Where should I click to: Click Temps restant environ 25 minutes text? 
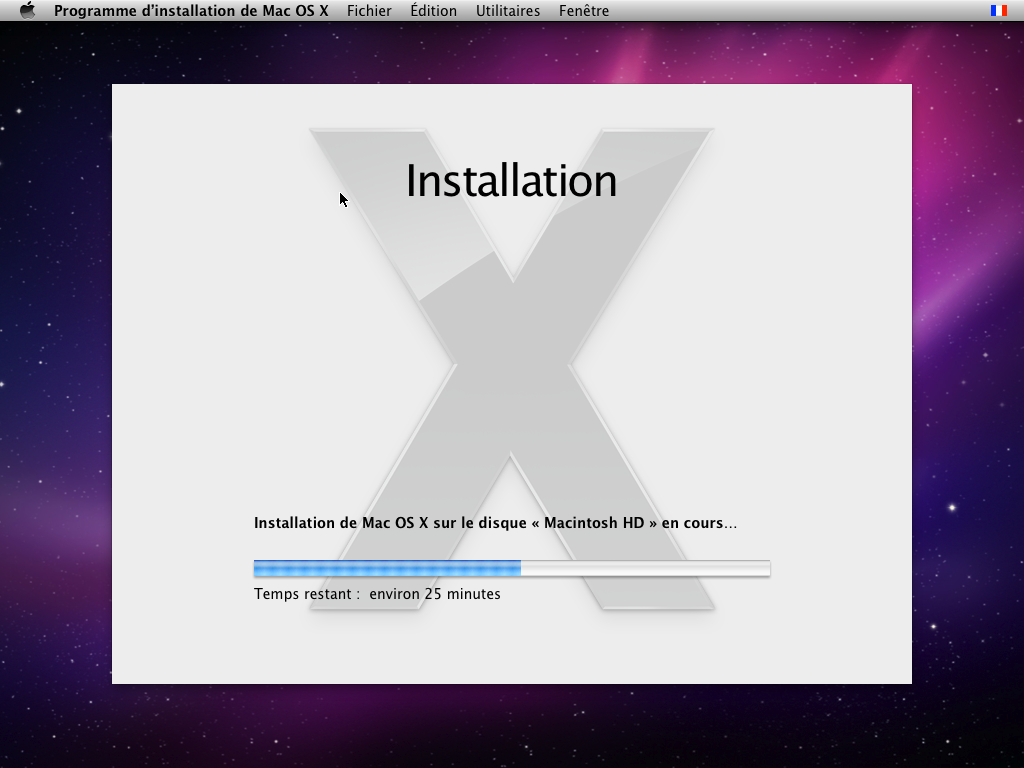[377, 594]
